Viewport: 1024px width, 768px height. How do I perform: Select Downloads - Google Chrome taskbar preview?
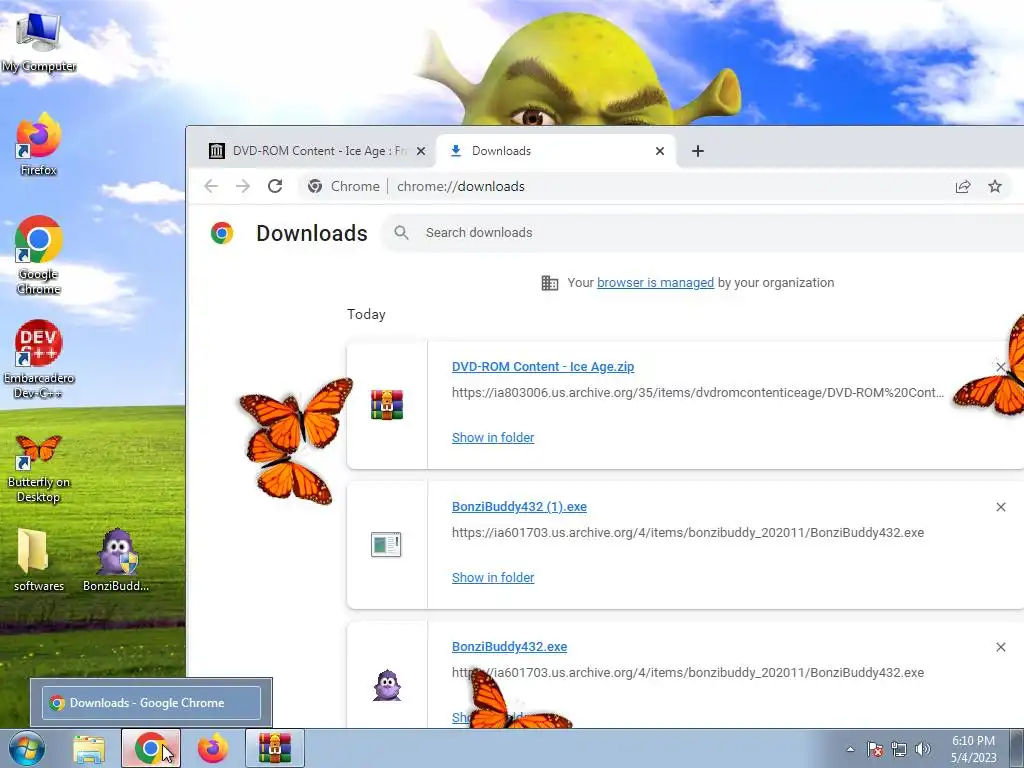pos(152,703)
